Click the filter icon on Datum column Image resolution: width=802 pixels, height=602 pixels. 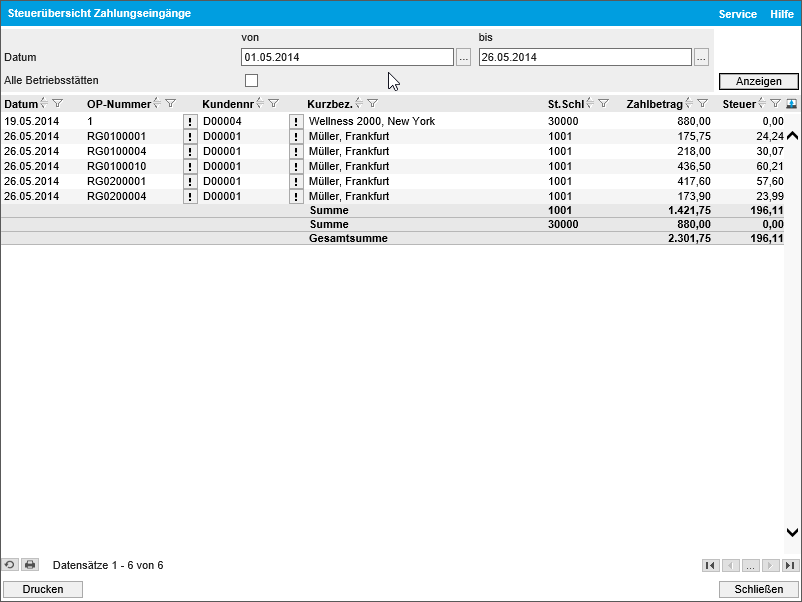(58, 104)
